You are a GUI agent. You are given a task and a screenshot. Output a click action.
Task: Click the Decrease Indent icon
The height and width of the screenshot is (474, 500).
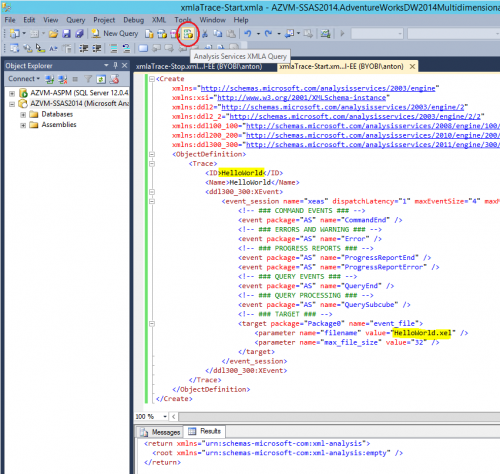click(83, 49)
